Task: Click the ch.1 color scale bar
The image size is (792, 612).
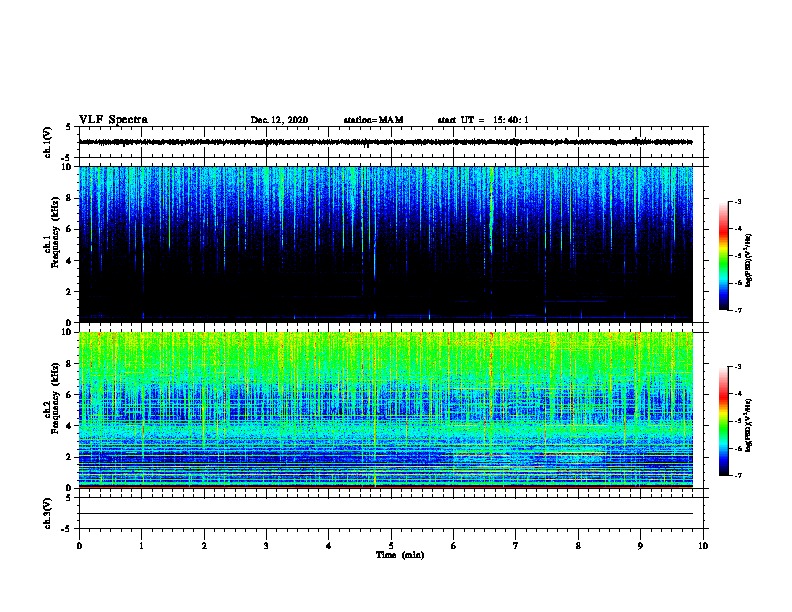Action: pos(723,256)
